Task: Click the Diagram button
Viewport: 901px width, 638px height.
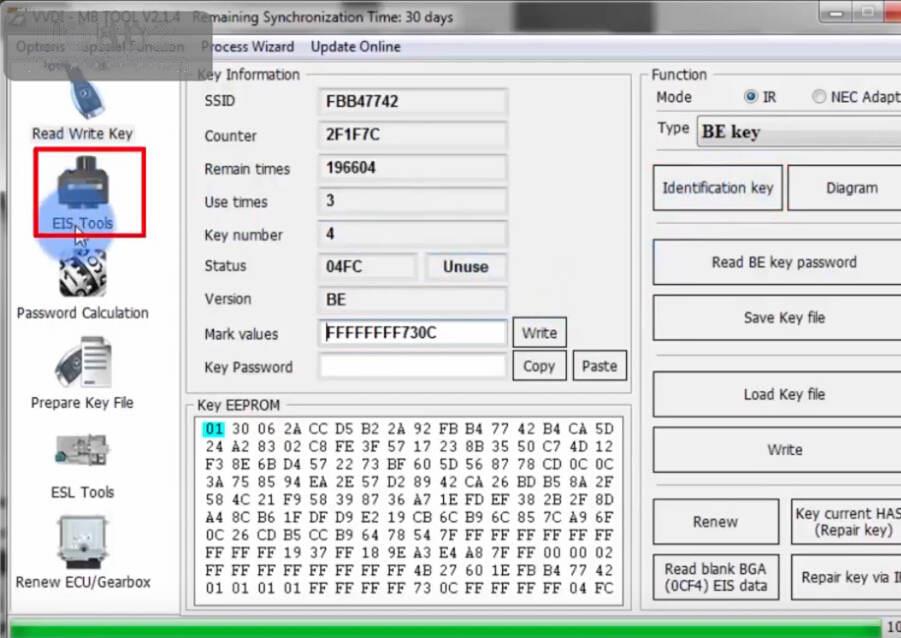Action: pos(845,188)
